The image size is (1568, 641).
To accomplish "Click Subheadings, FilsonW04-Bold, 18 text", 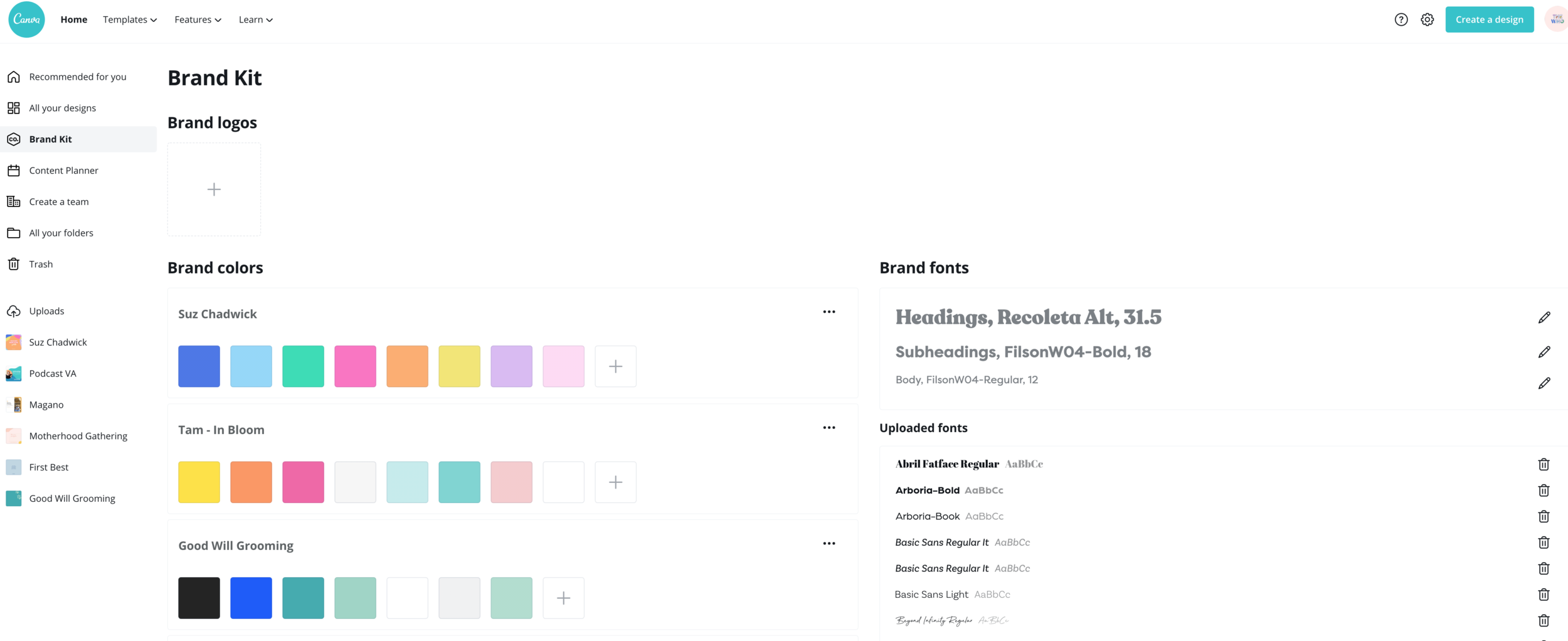I will tap(1023, 352).
